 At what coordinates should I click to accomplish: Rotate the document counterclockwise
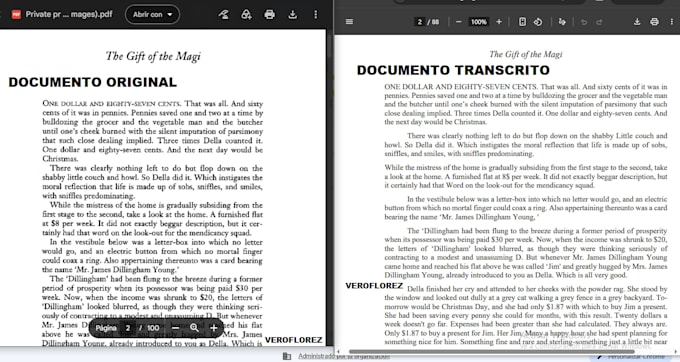tap(538, 22)
